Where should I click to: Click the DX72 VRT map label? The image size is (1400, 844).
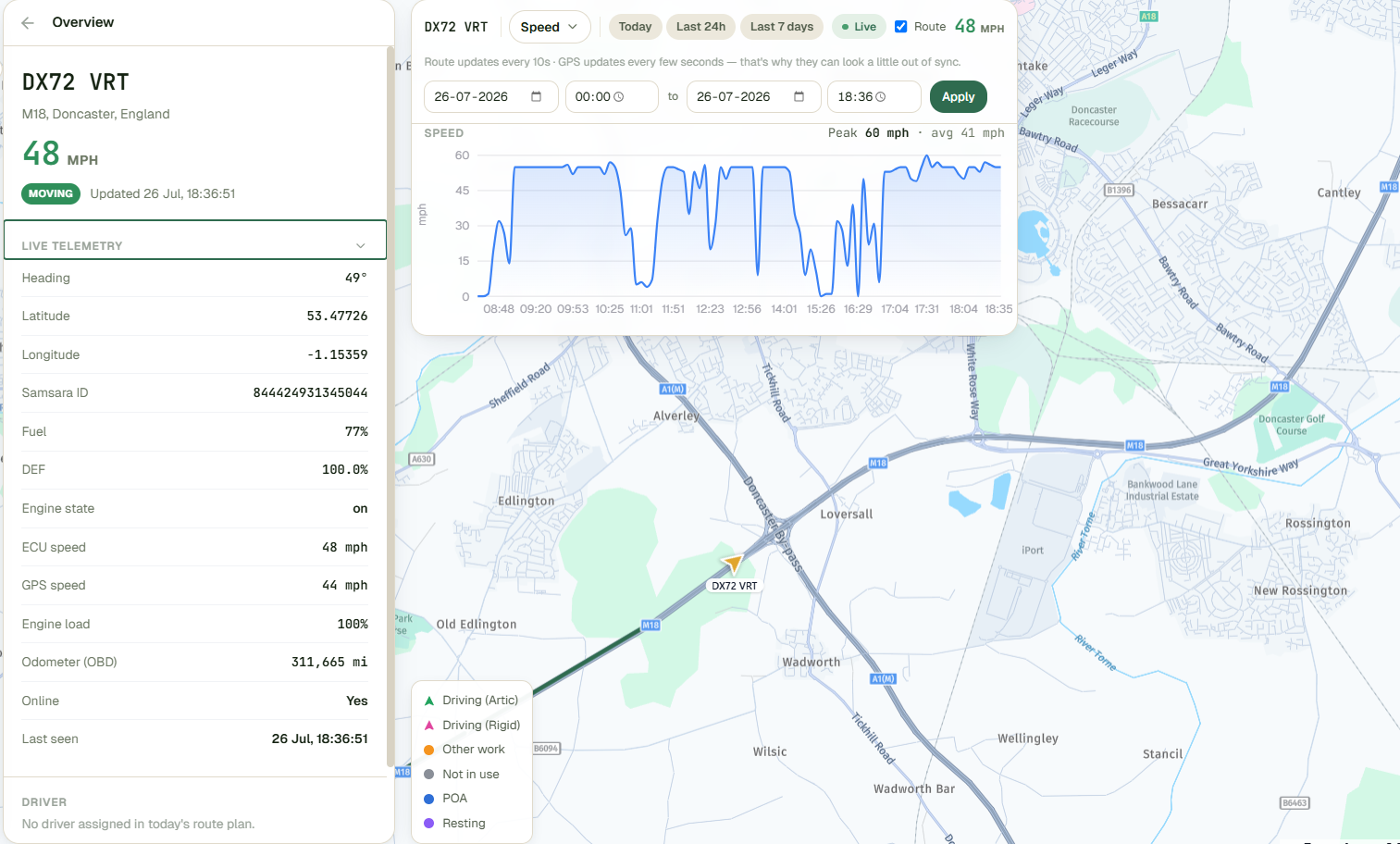[735, 586]
